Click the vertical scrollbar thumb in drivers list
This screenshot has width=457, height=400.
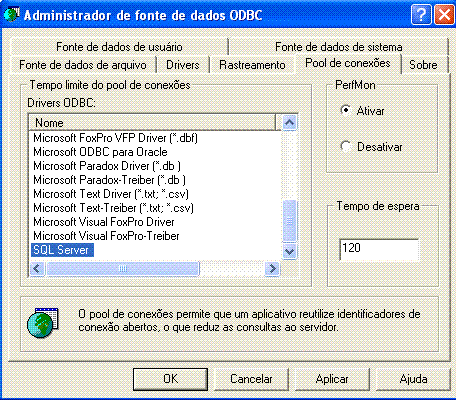pyautogui.click(x=289, y=221)
